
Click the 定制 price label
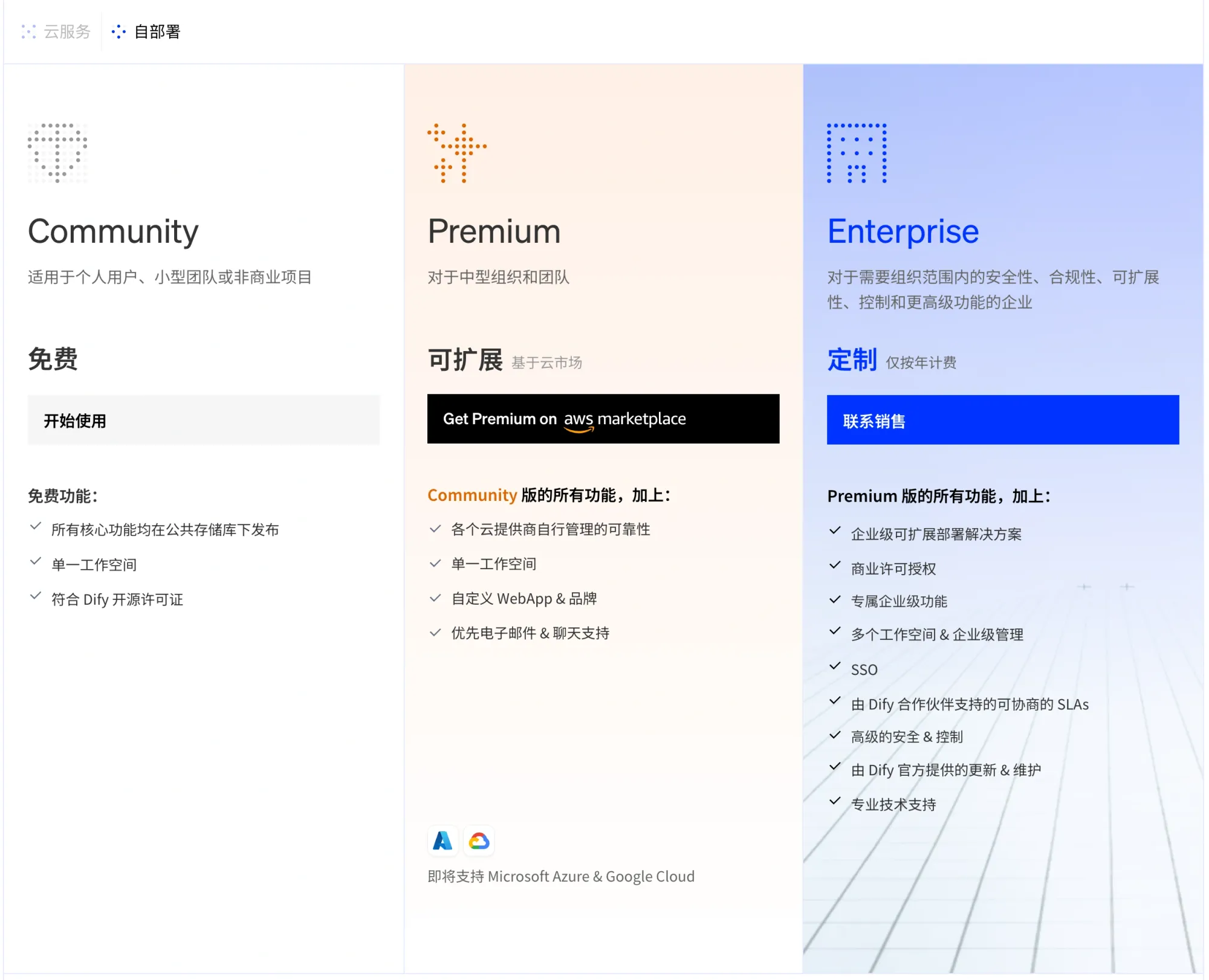click(852, 359)
